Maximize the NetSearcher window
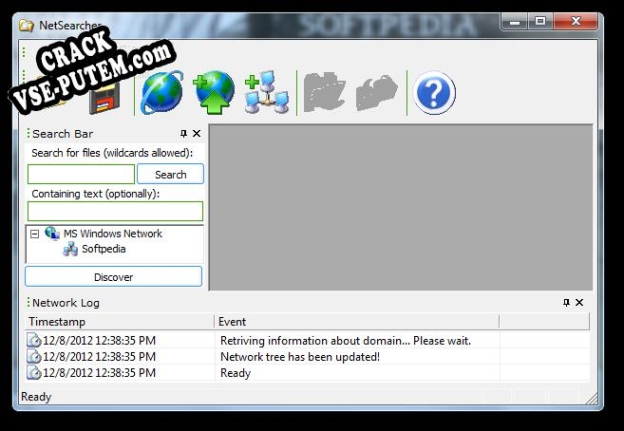This screenshot has height=431, width=624. click(540, 21)
